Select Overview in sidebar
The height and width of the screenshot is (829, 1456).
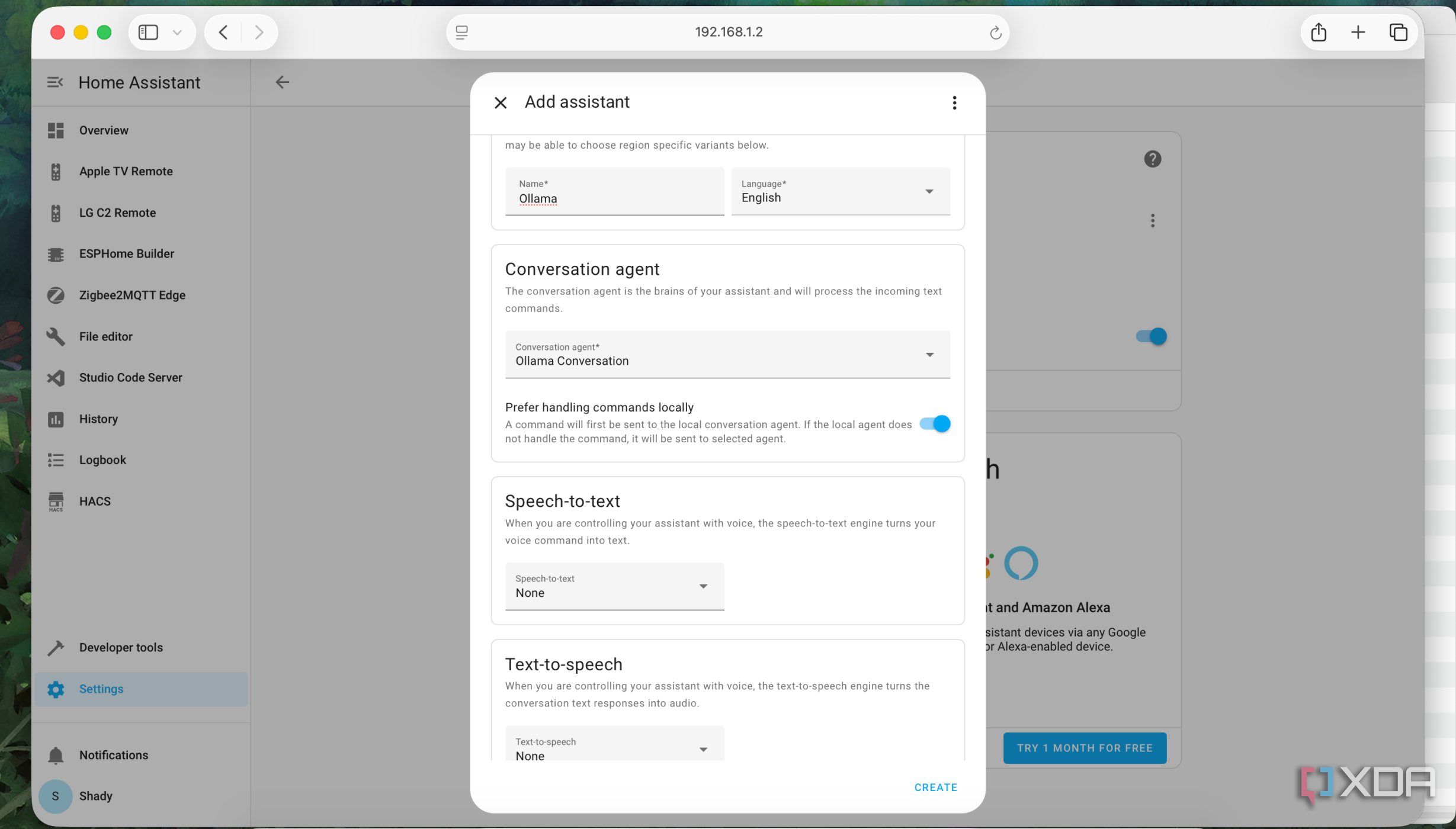pyautogui.click(x=141, y=130)
